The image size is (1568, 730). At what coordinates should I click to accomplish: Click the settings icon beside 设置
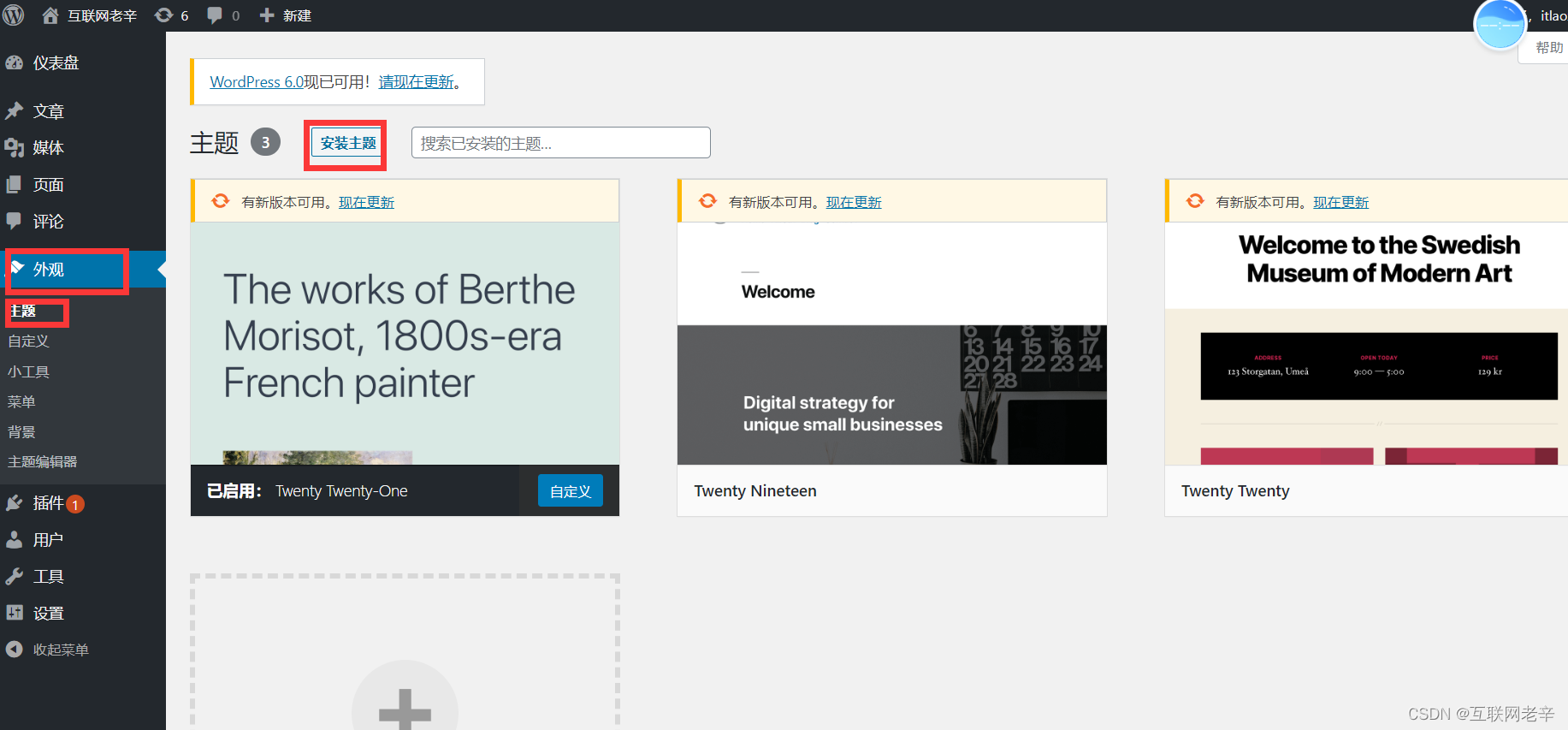coord(15,613)
